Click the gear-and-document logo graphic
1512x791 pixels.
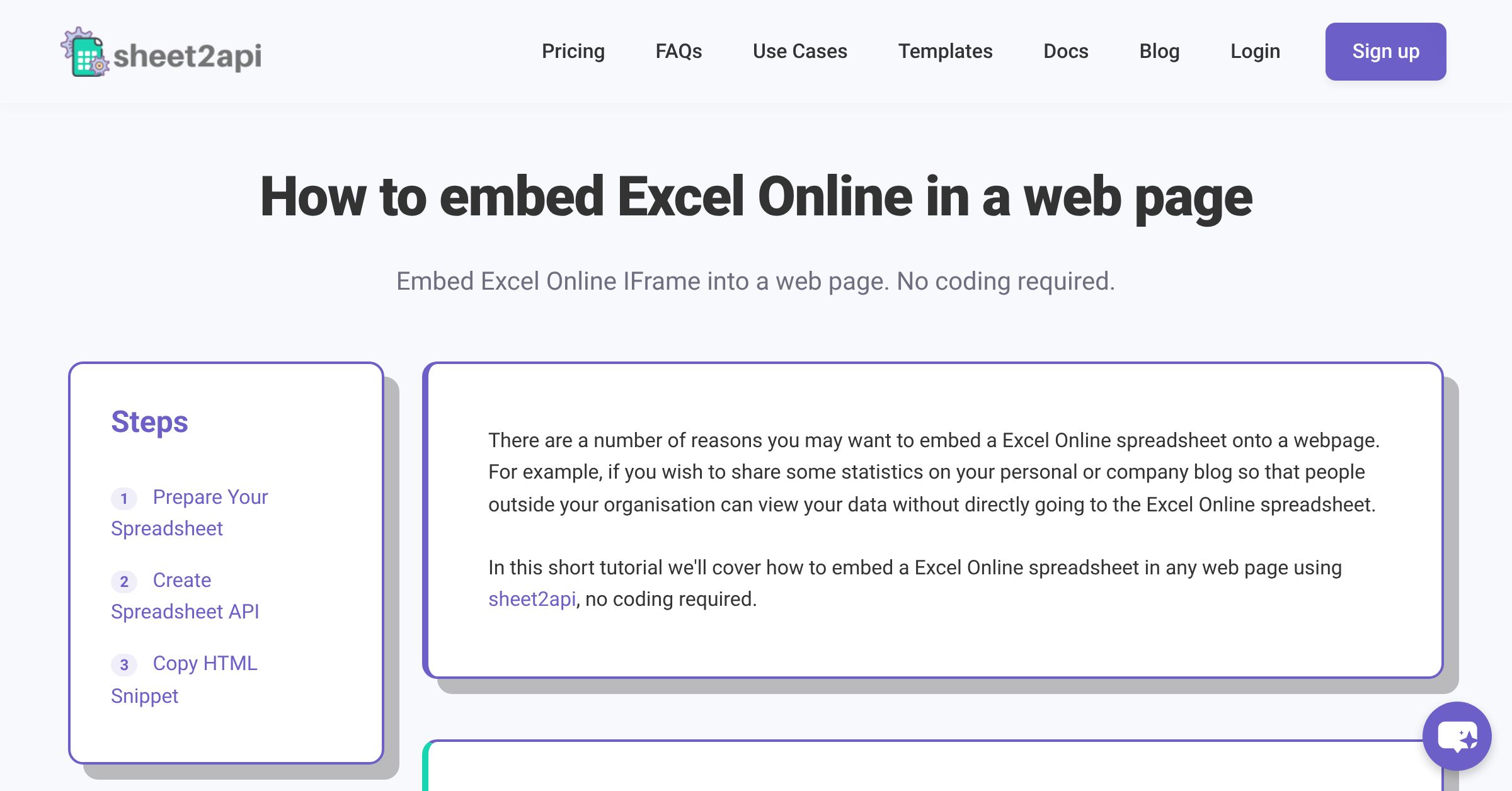click(86, 54)
